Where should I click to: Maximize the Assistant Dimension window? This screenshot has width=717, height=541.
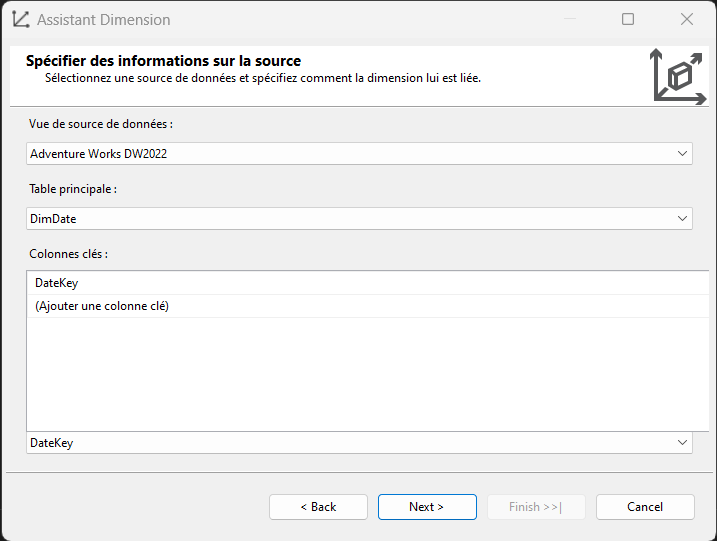coord(628,19)
